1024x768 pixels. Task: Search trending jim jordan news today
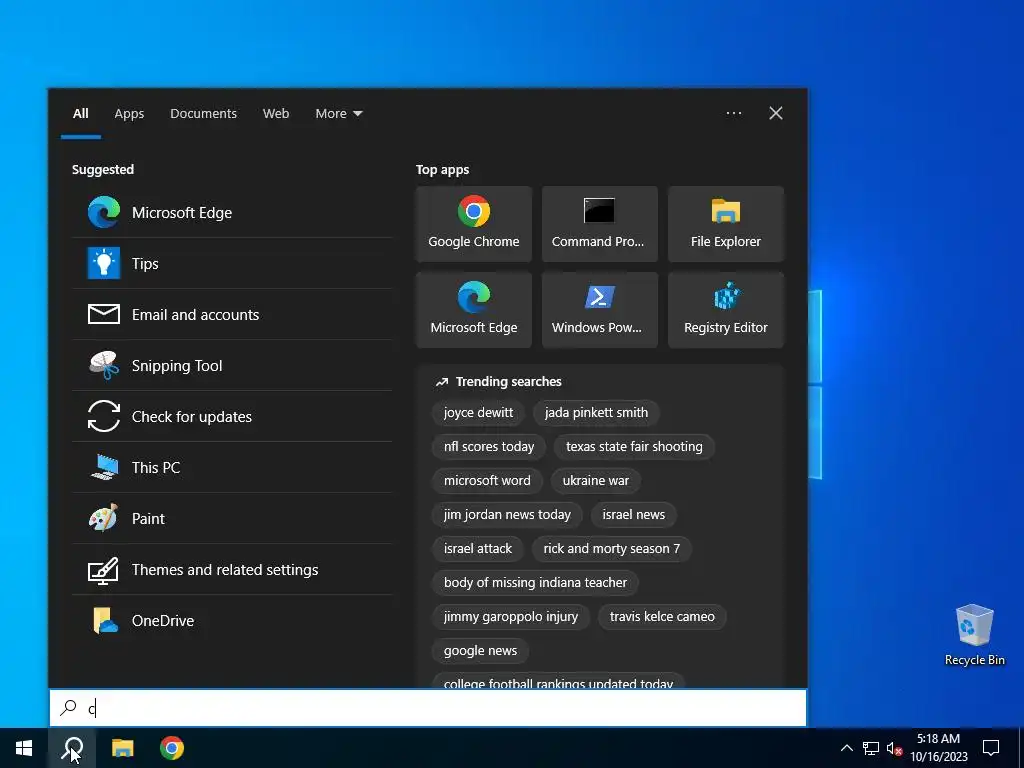tap(507, 515)
